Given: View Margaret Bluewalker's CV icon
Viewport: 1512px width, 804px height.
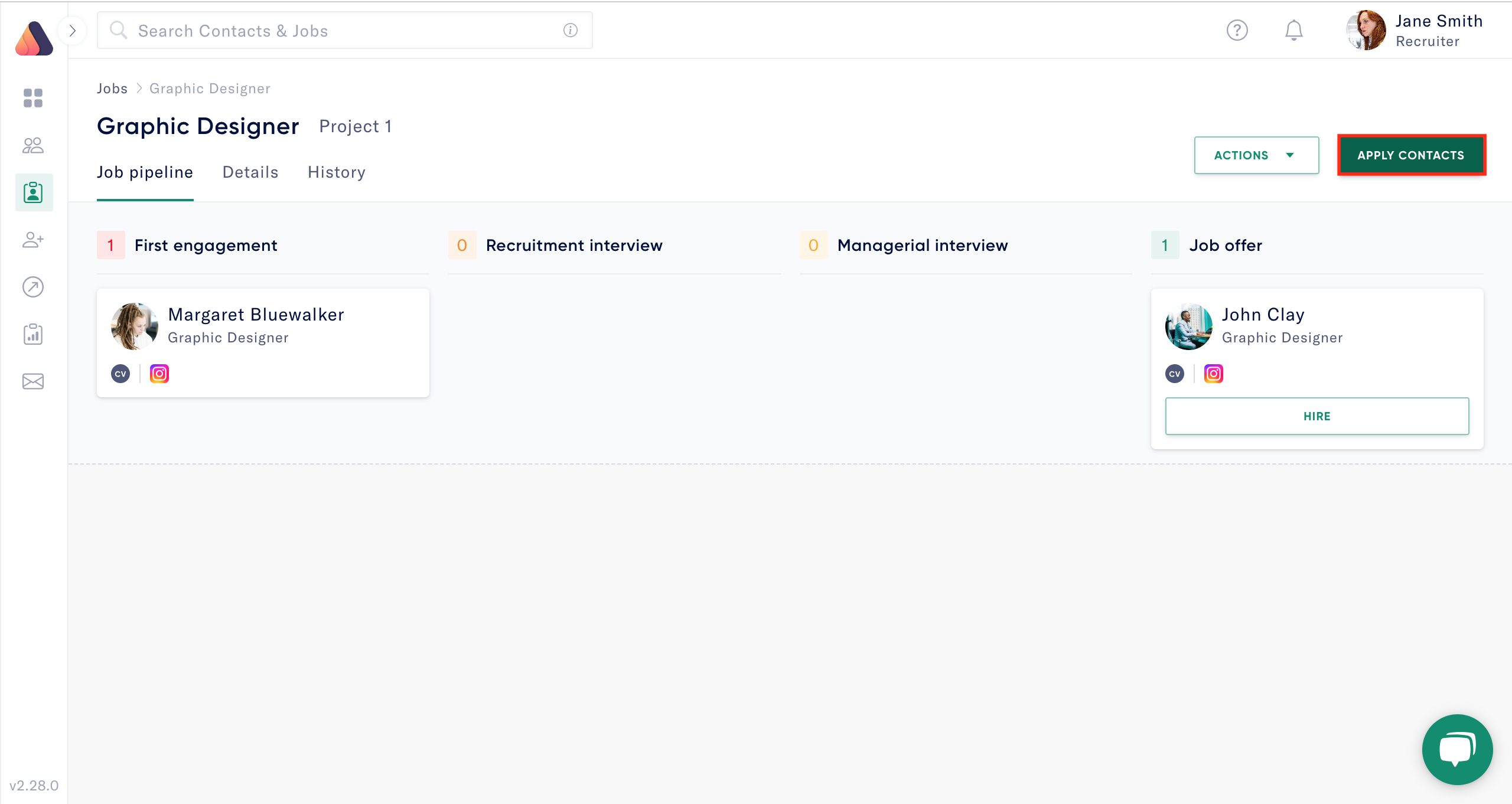Looking at the screenshot, I should tap(120, 373).
